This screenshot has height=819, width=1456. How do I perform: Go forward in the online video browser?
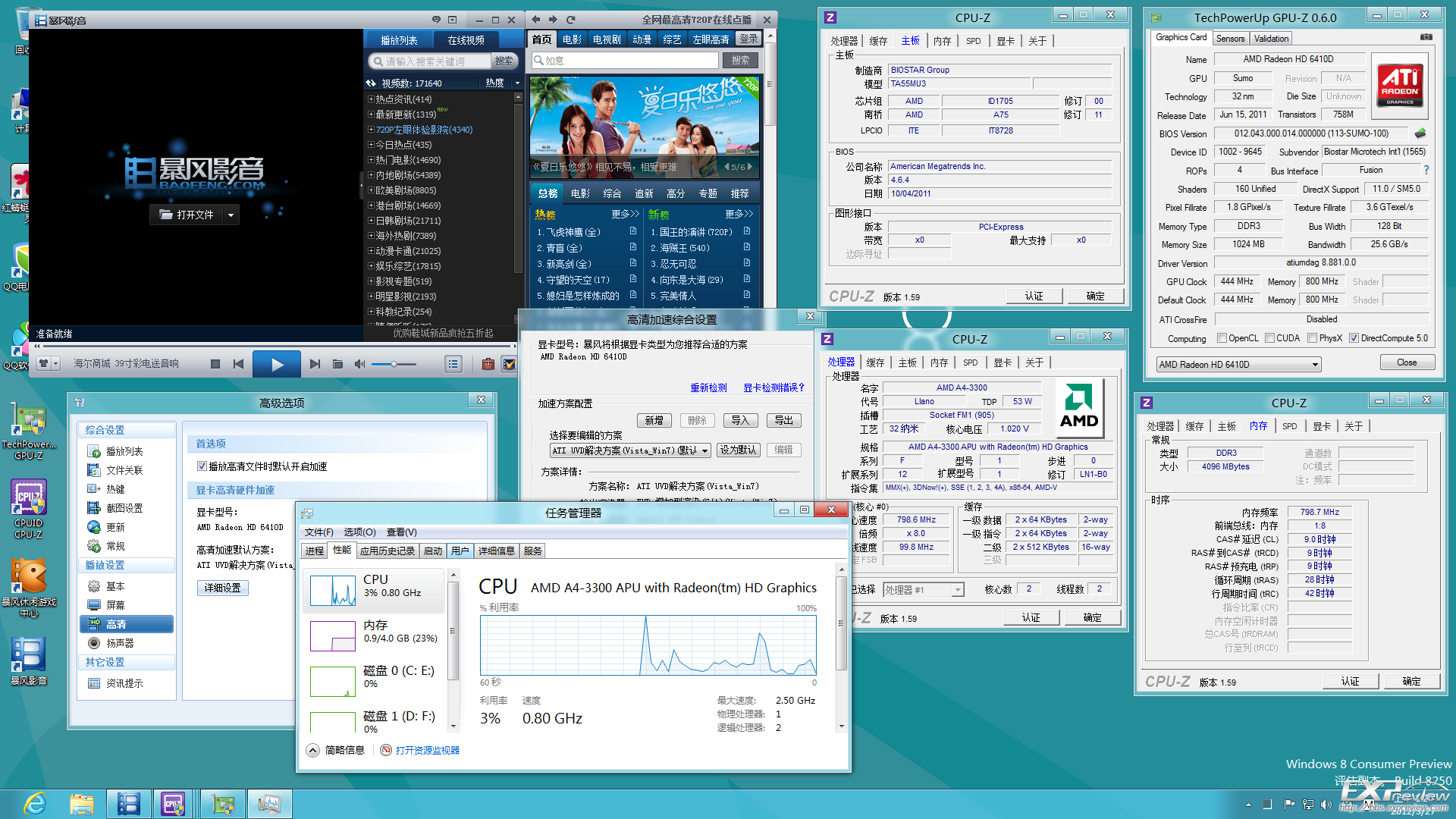553,20
